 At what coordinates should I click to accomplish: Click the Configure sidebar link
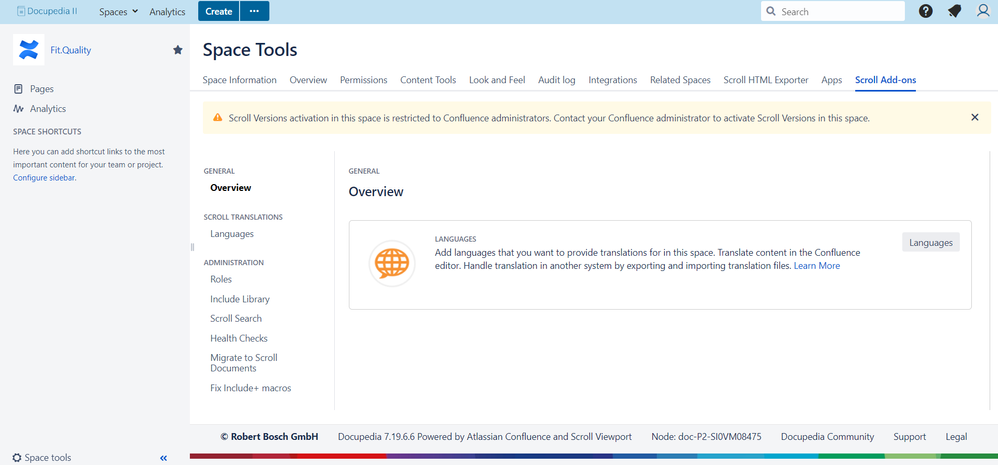pos(44,178)
